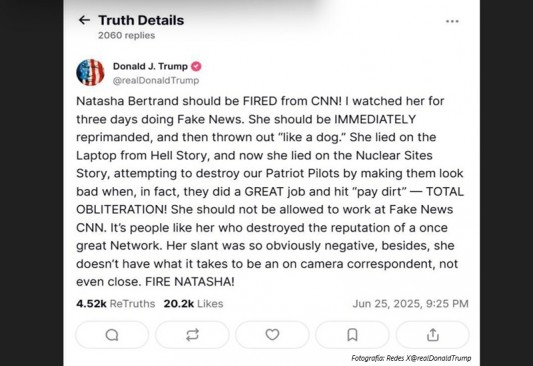The image size is (533, 366).
Task: Click the TOTAL OBLITERATION phrase in the post
Action: pyautogui.click(x=270, y=201)
